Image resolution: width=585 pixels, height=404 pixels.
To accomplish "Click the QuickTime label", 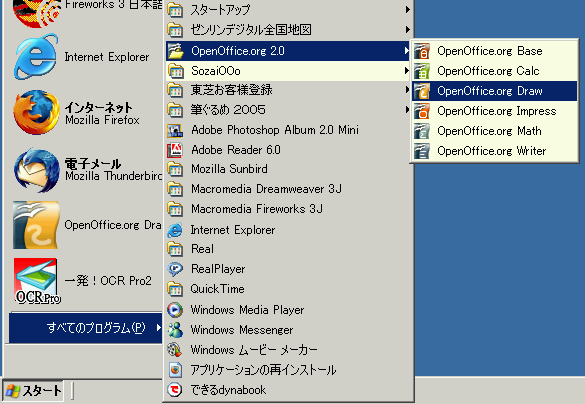I will (218, 289).
